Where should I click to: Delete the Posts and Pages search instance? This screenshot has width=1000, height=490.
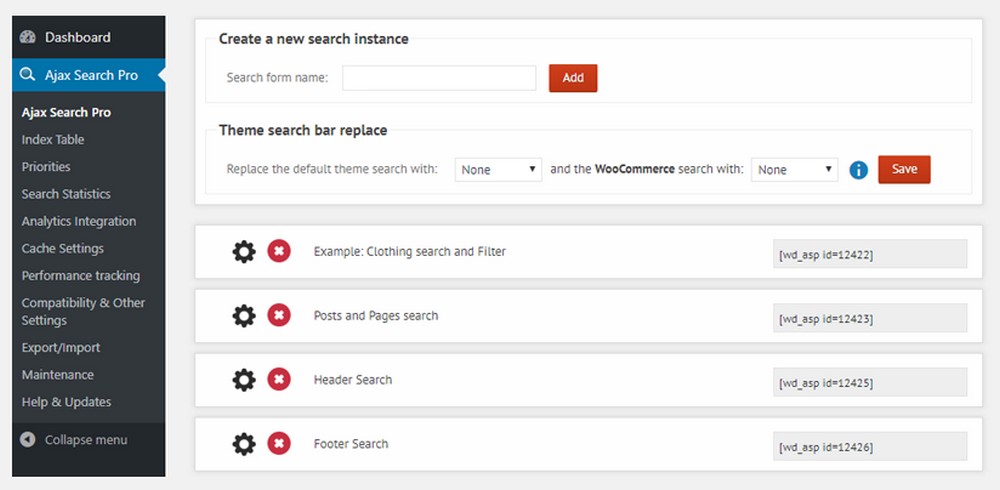pos(279,316)
